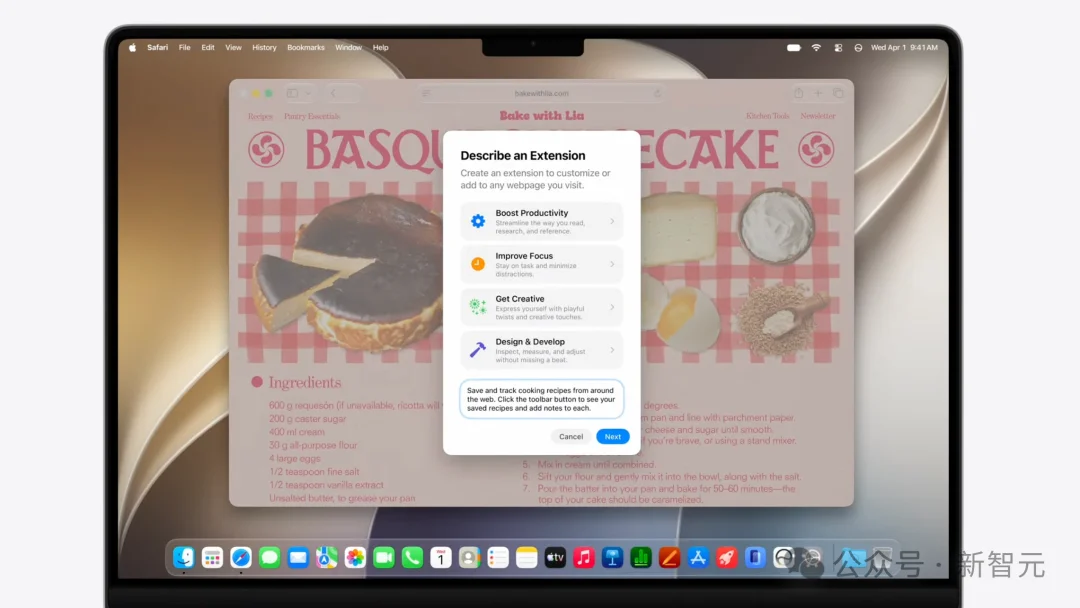The image size is (1080, 608).
Task: Open the Design & Develop category
Action: (541, 350)
